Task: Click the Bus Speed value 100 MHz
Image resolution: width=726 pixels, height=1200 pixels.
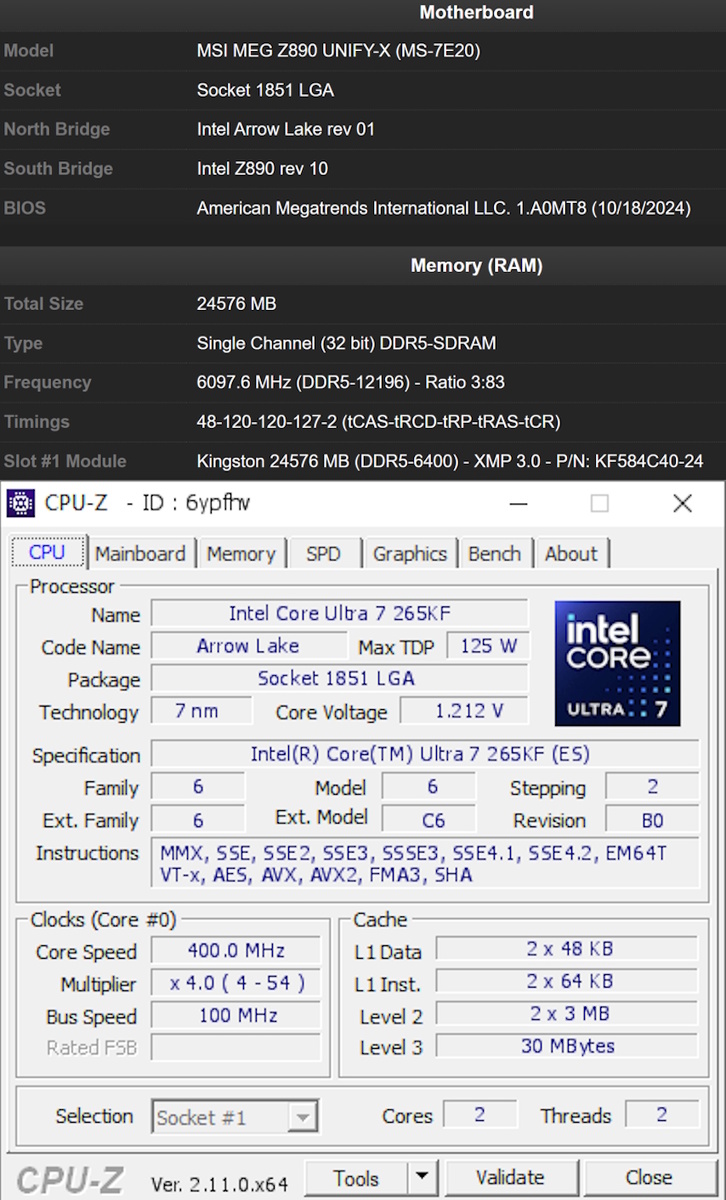Action: click(236, 1016)
